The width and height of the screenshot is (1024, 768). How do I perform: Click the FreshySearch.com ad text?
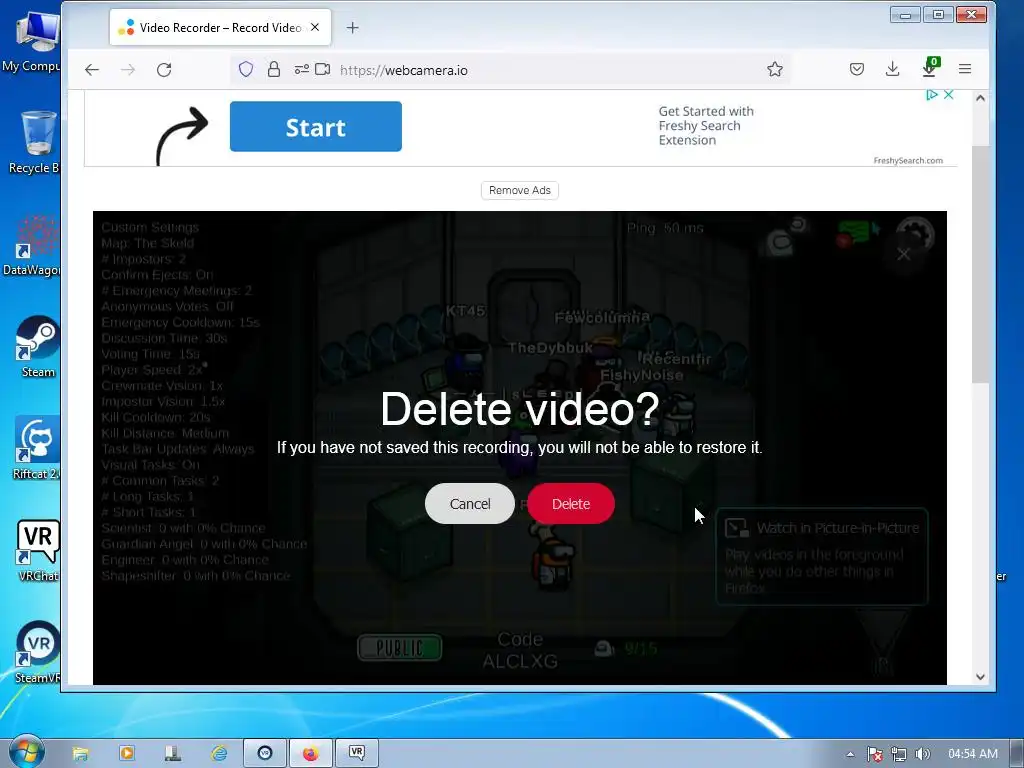pyautogui.click(x=908, y=161)
